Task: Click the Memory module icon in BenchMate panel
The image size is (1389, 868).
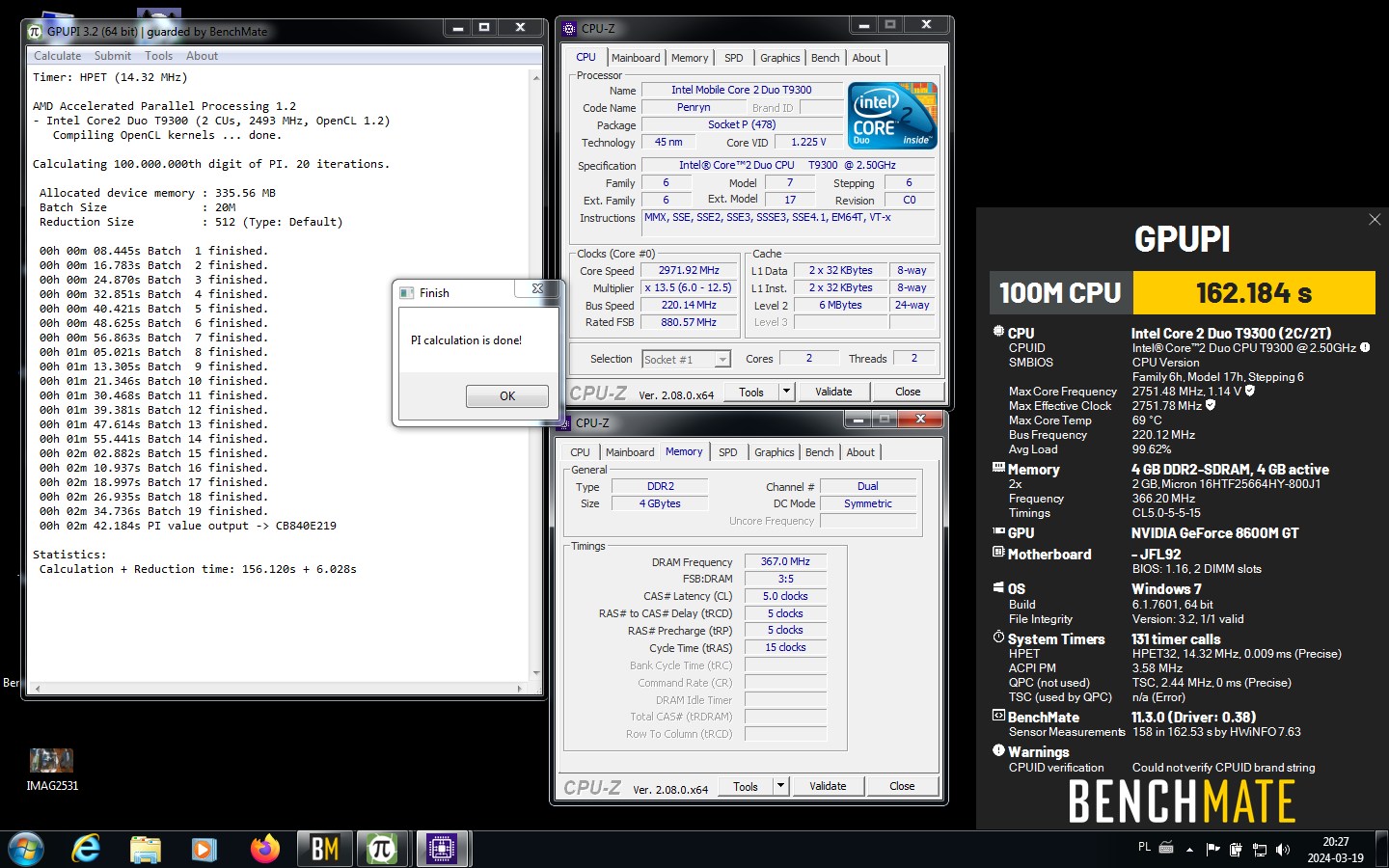Action: tap(998, 467)
